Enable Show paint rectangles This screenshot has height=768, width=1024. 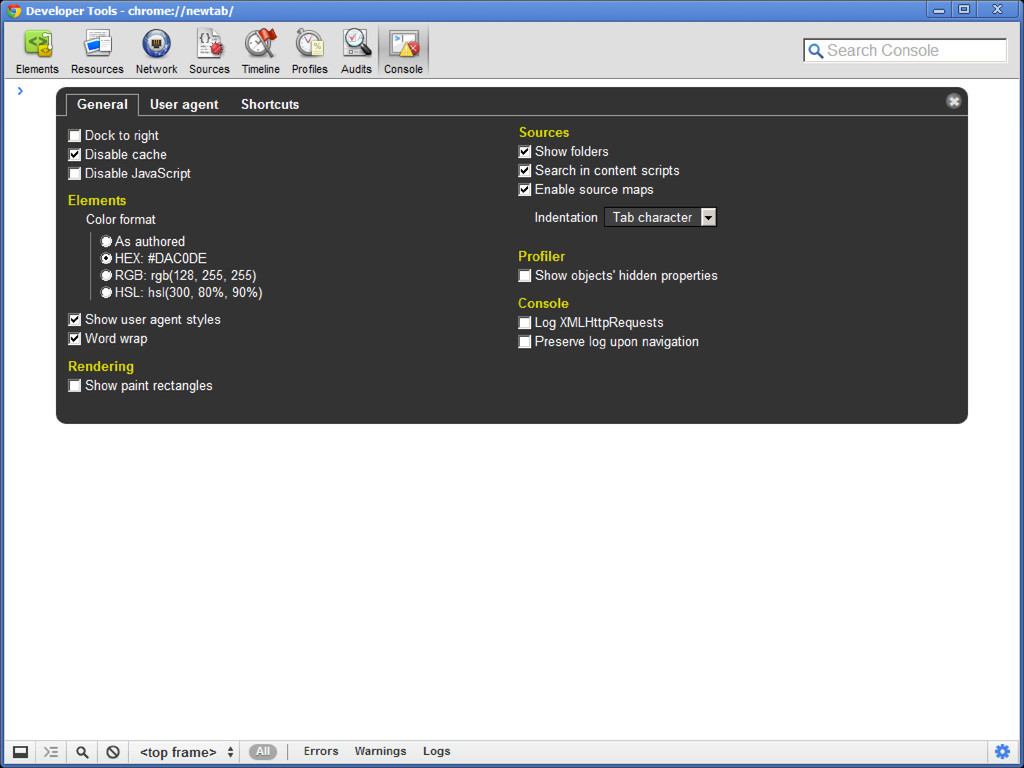[x=74, y=386]
